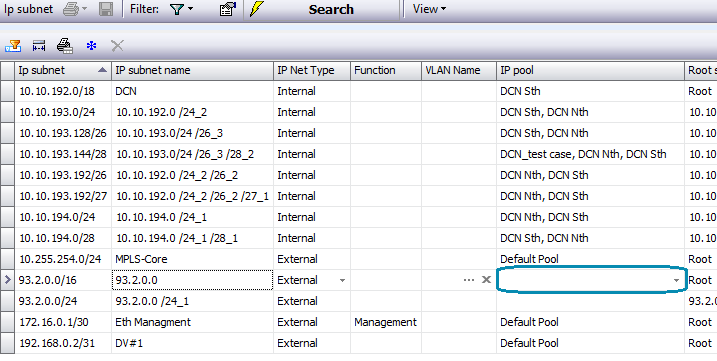
Task: Open the View menu
Action: click(429, 9)
